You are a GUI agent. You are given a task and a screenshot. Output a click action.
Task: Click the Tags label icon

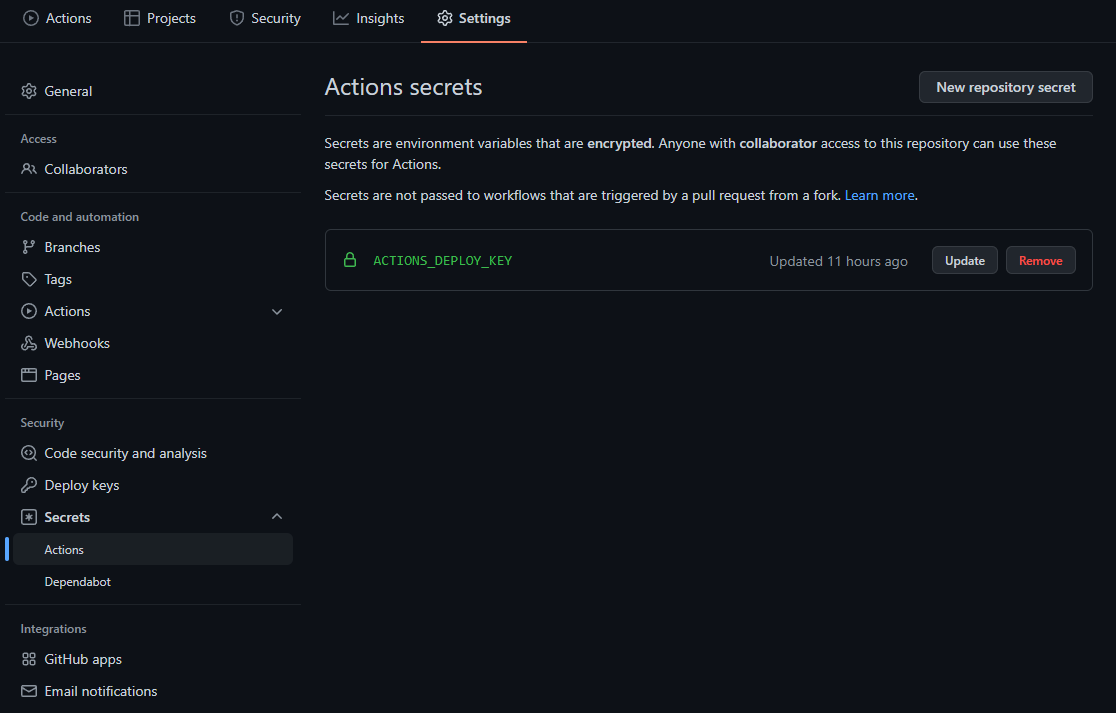29,279
